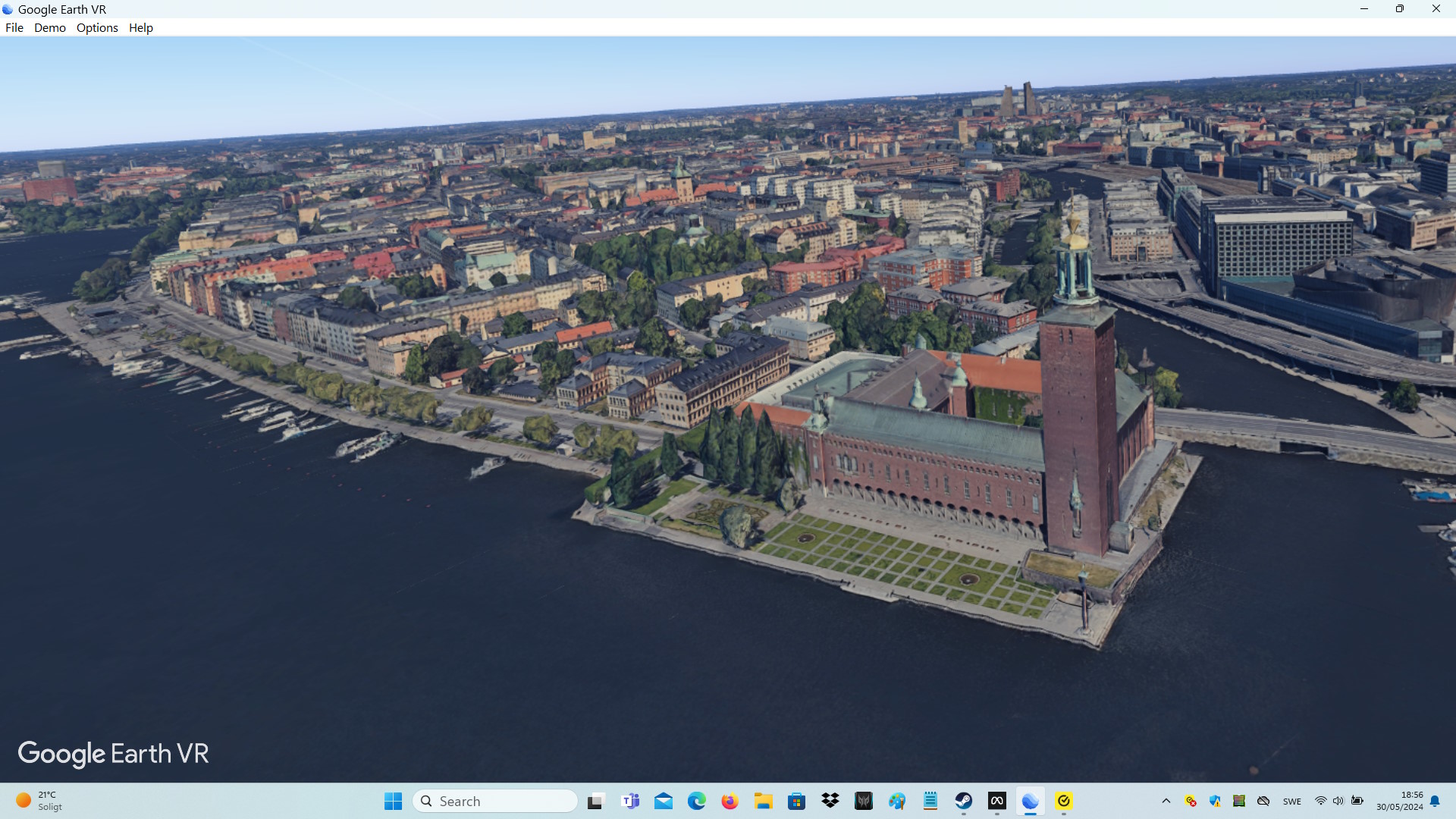Screen dimensions: 1456x819
Task: Expand the hidden system tray icons chevron
Action: (1166, 802)
